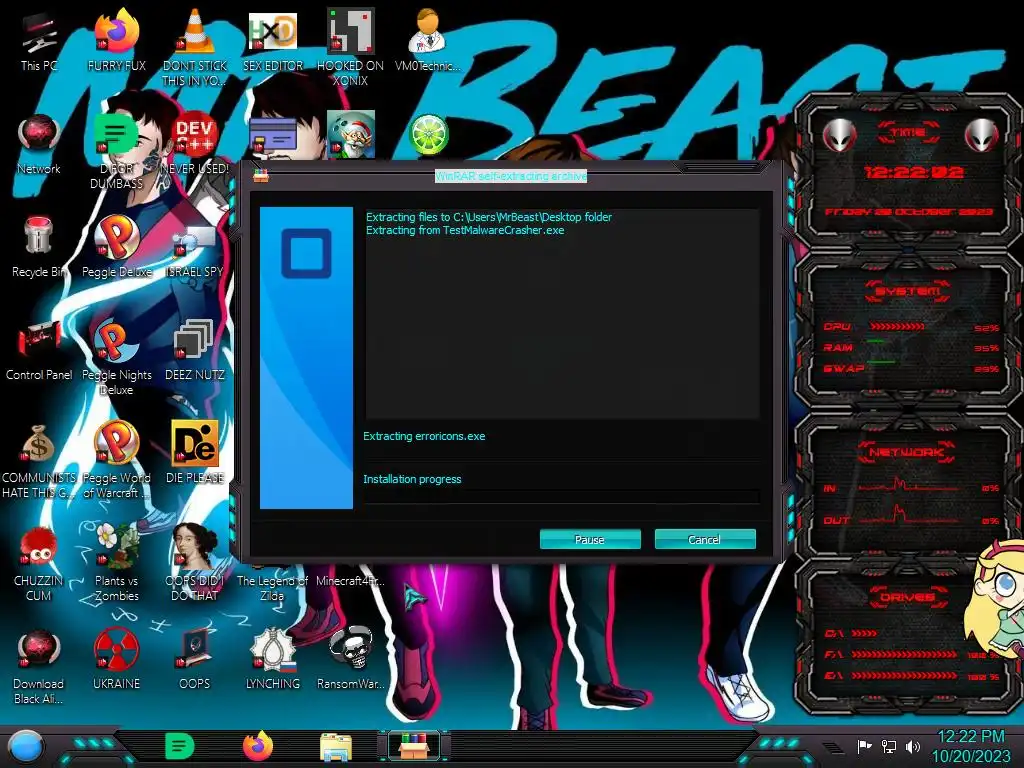Image resolution: width=1024 pixels, height=768 pixels.
Task: Open the Firefox FURRY FUX shortcut
Action: click(x=117, y=41)
